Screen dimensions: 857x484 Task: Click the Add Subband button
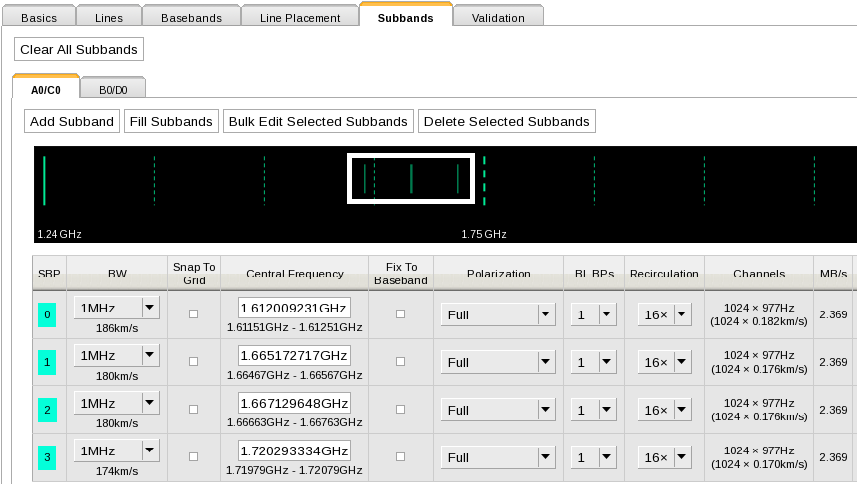tap(72, 121)
